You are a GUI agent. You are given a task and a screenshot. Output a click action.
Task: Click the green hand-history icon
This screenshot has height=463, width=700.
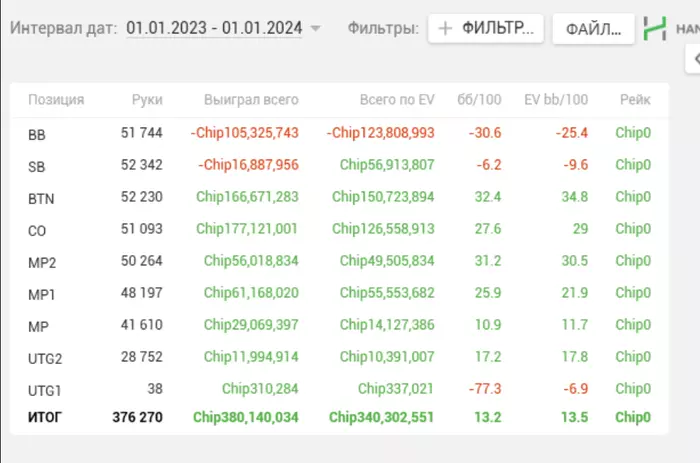click(655, 29)
